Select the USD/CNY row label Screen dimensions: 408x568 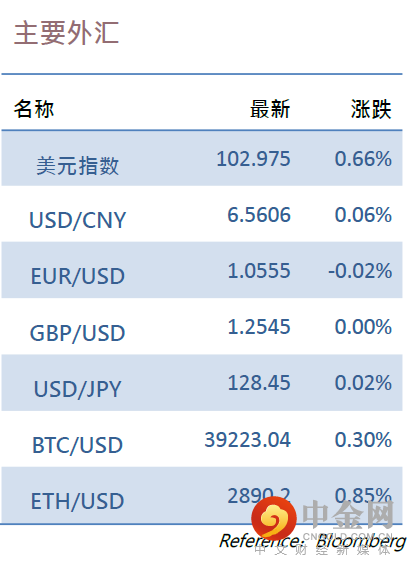pyautogui.click(x=78, y=220)
